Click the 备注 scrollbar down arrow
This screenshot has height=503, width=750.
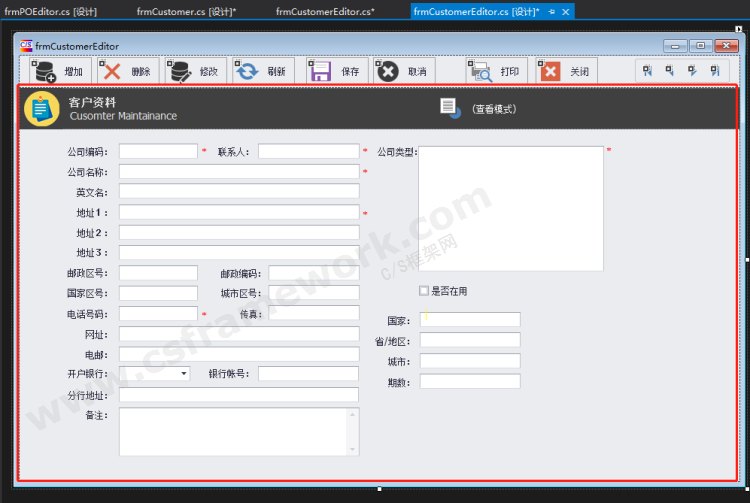352,449
